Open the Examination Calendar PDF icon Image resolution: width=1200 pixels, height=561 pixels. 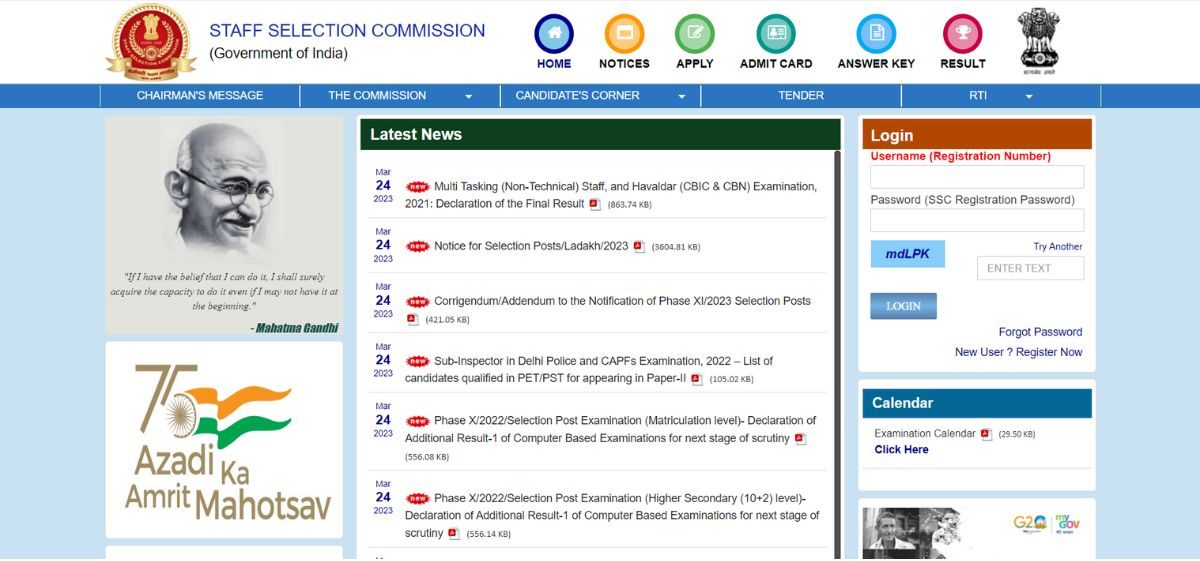[x=986, y=434]
